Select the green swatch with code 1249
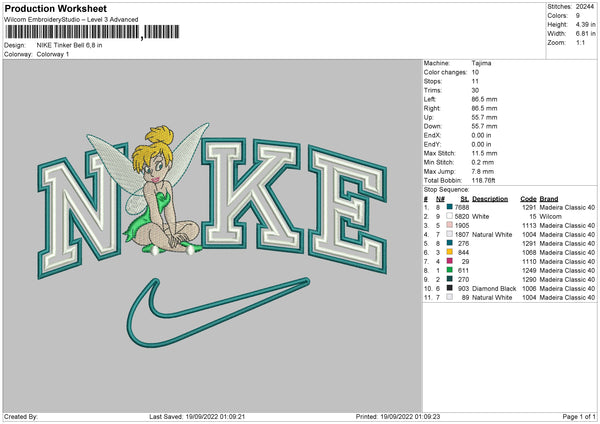The width and height of the screenshot is (600, 424). pos(449,270)
